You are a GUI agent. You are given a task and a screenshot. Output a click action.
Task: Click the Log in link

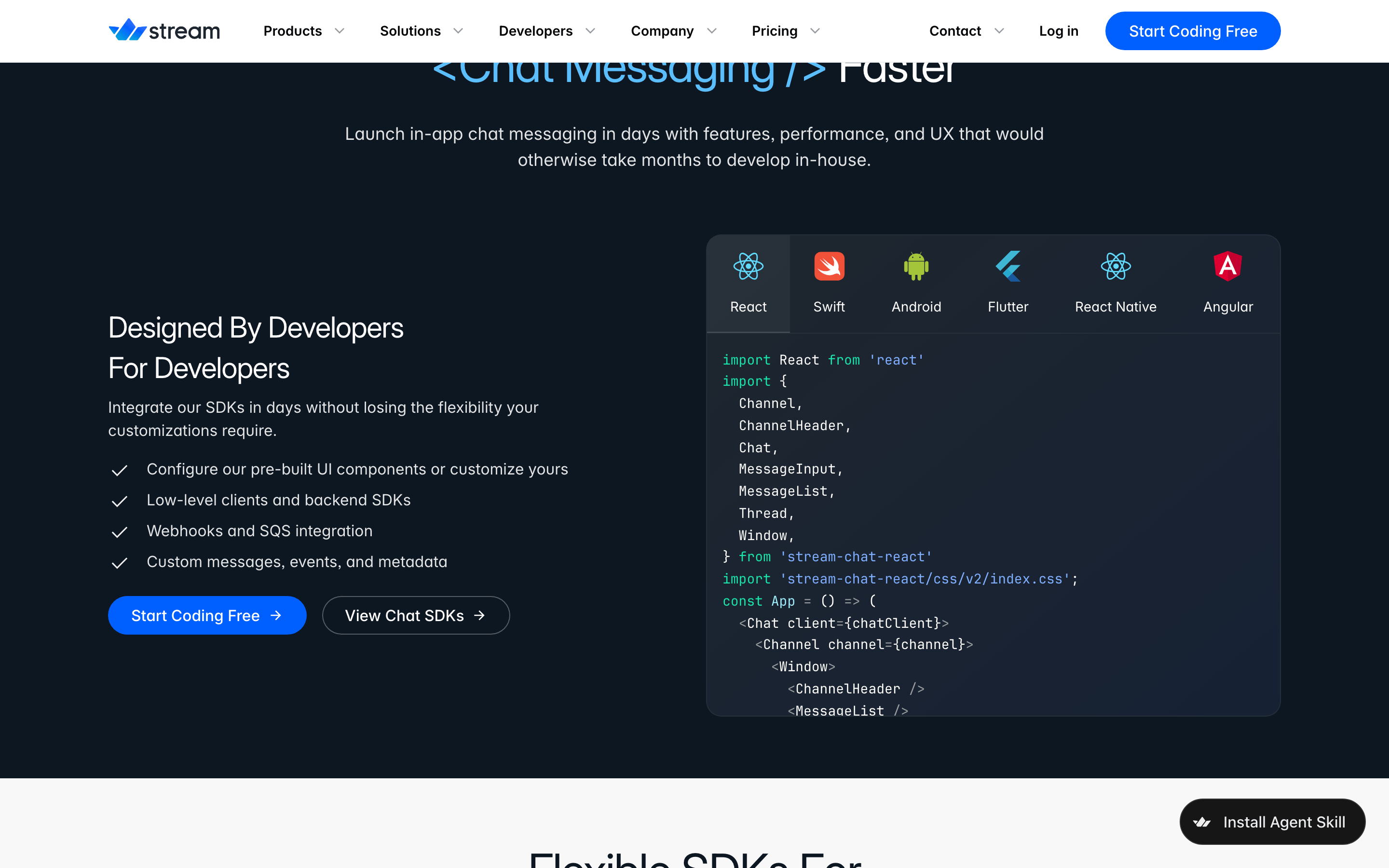tap(1059, 31)
